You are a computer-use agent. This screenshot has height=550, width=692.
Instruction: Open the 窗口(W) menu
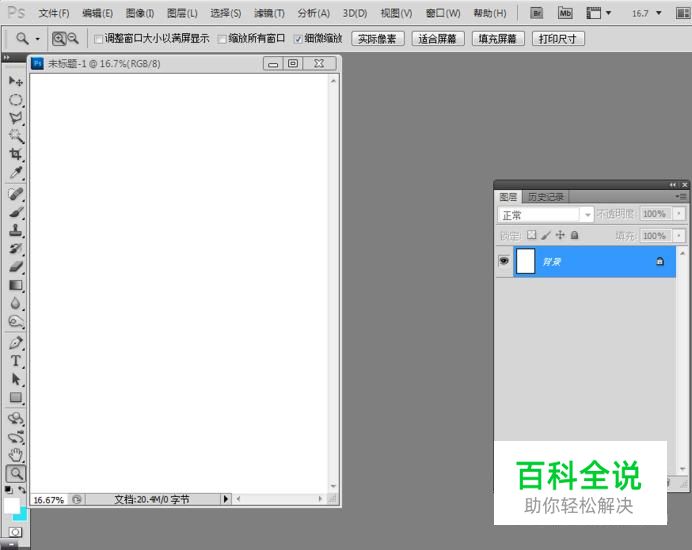pos(443,13)
